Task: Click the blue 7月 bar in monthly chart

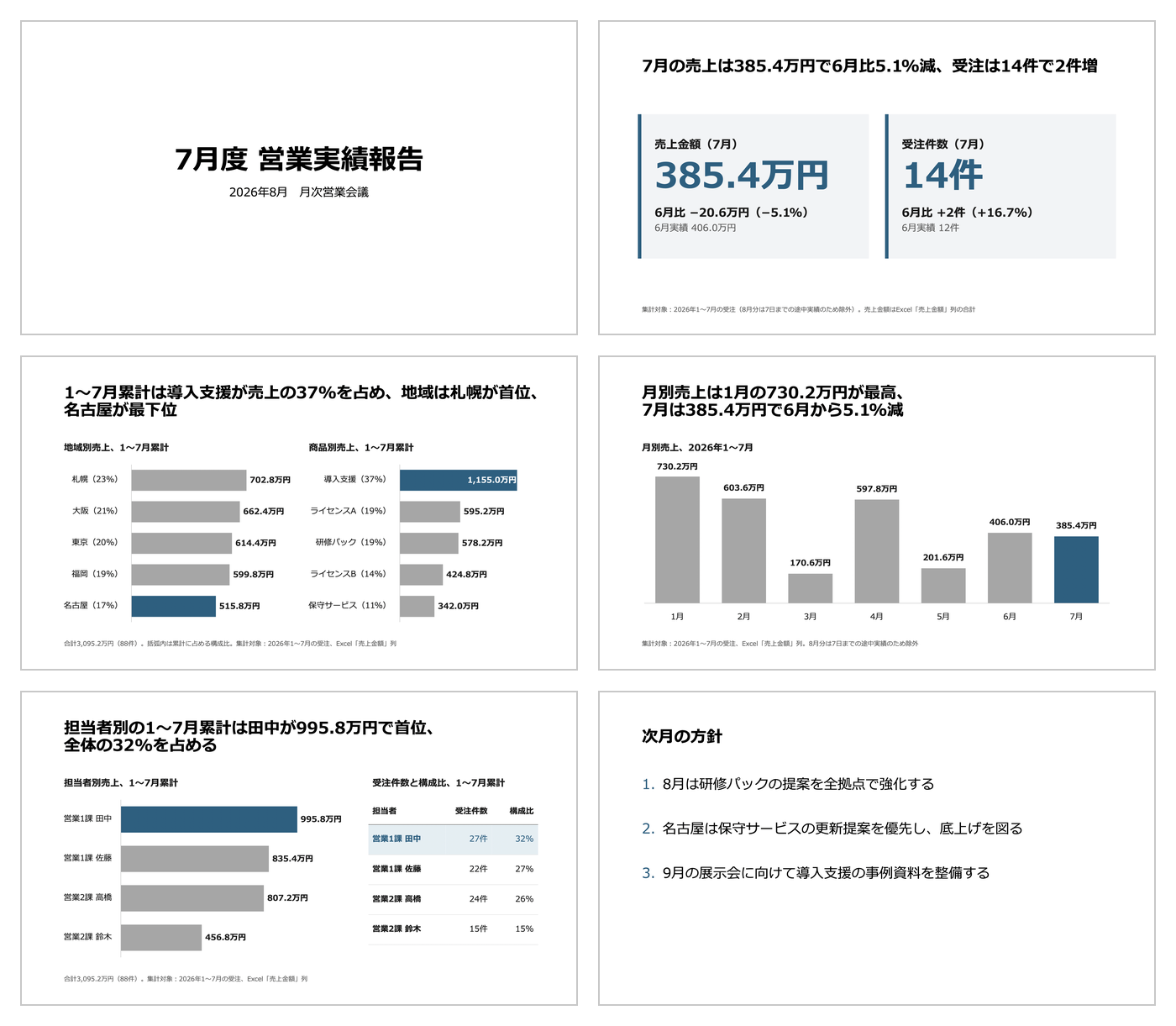Action: click(1076, 570)
